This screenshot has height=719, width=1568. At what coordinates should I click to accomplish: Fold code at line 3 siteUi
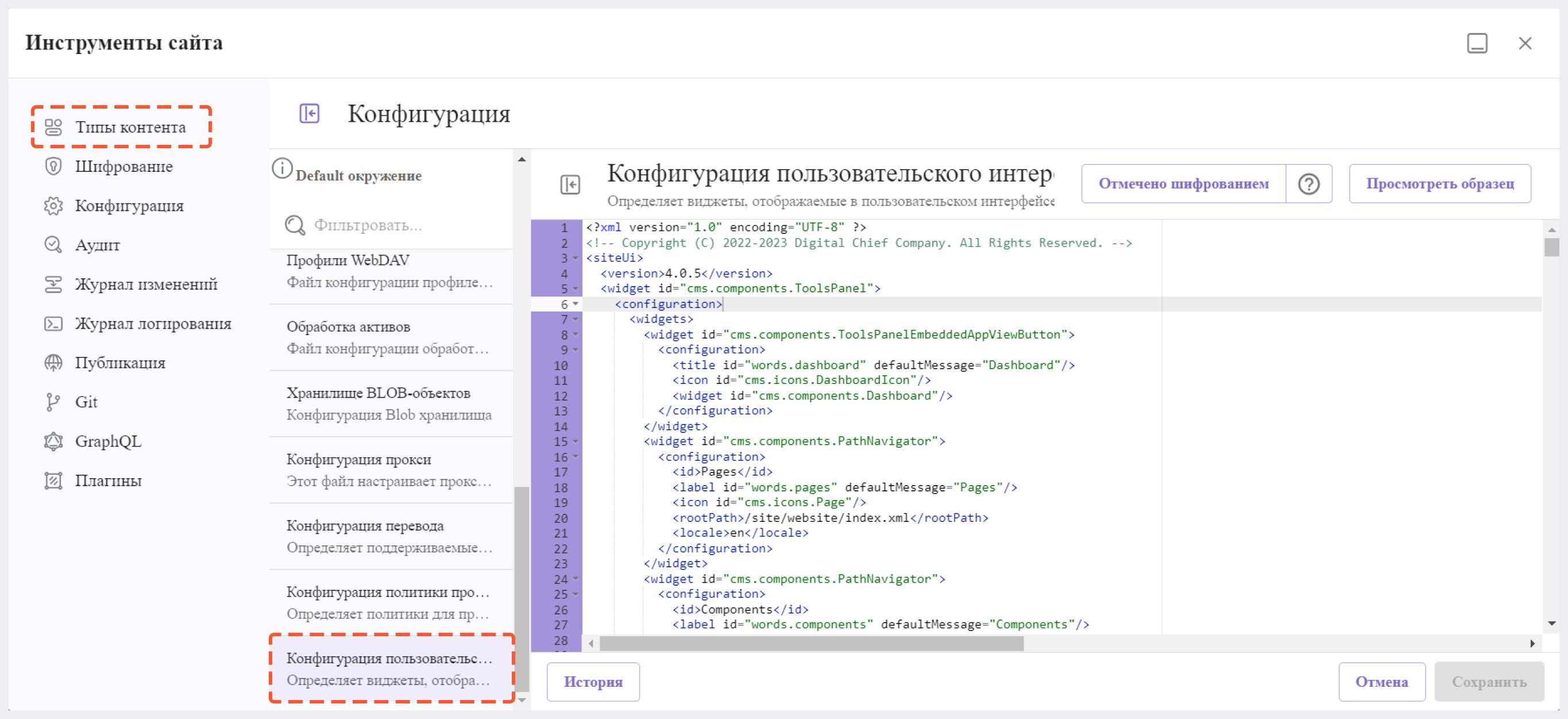(x=575, y=259)
